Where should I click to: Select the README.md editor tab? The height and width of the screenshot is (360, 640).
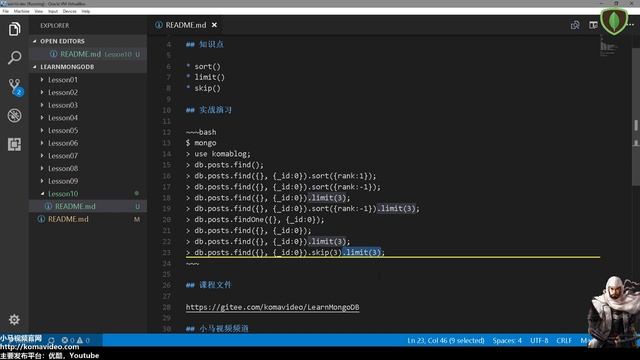185,25
